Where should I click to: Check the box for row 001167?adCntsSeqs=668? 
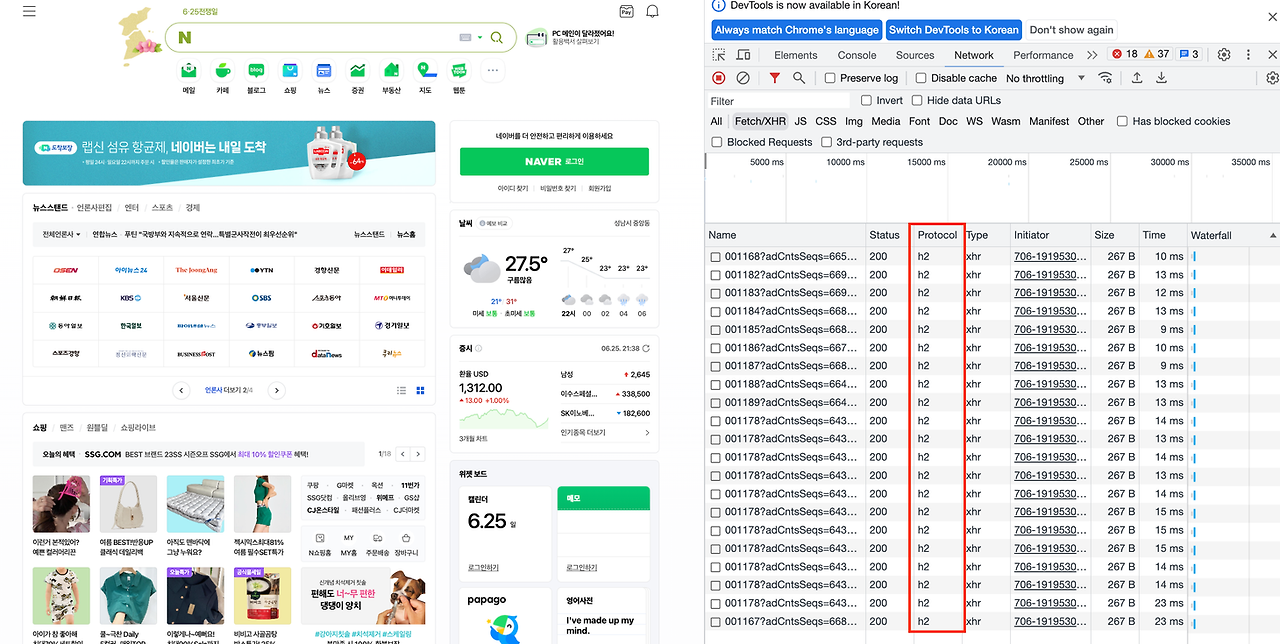pyautogui.click(x=715, y=621)
